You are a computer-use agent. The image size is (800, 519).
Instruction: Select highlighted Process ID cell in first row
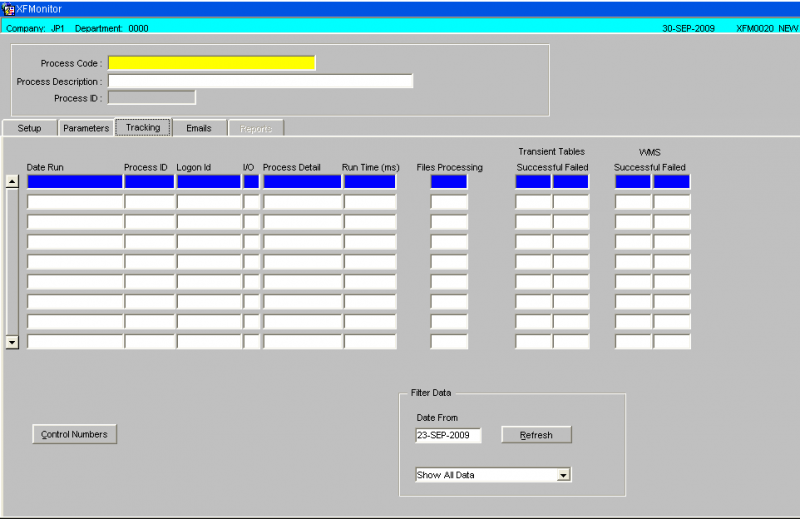[149, 182]
